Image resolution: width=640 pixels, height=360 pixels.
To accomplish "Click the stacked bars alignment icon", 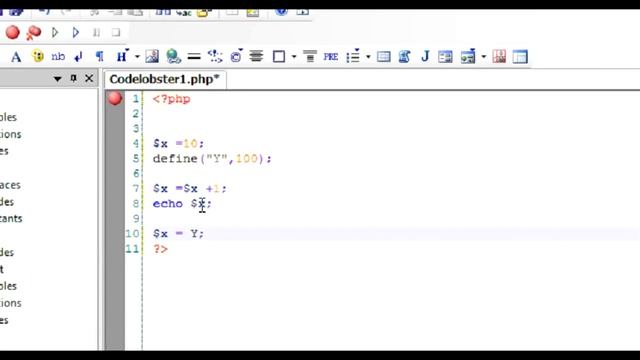I will coord(310,56).
